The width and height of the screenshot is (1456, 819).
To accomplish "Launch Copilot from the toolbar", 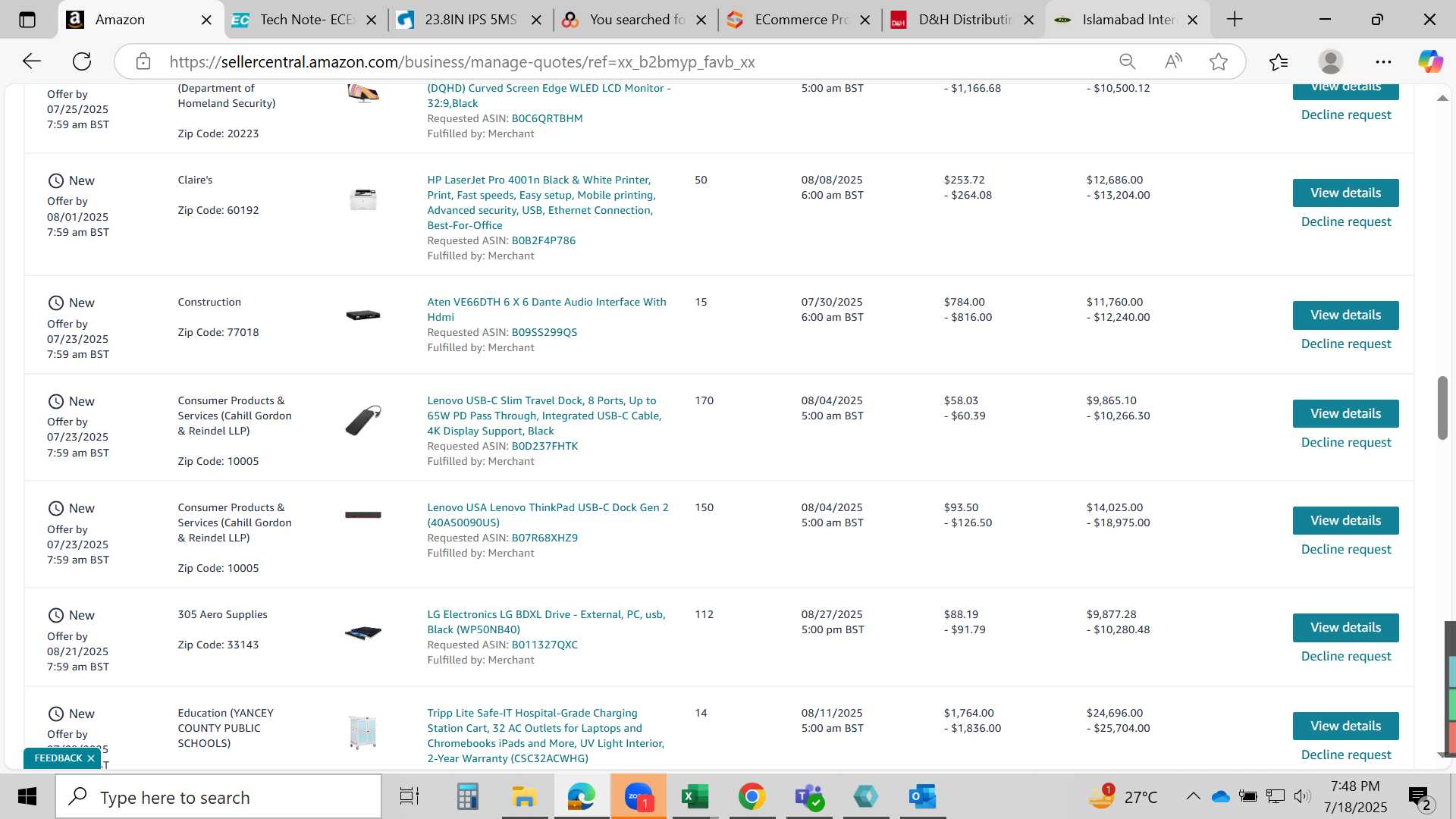I will pyautogui.click(x=1431, y=61).
